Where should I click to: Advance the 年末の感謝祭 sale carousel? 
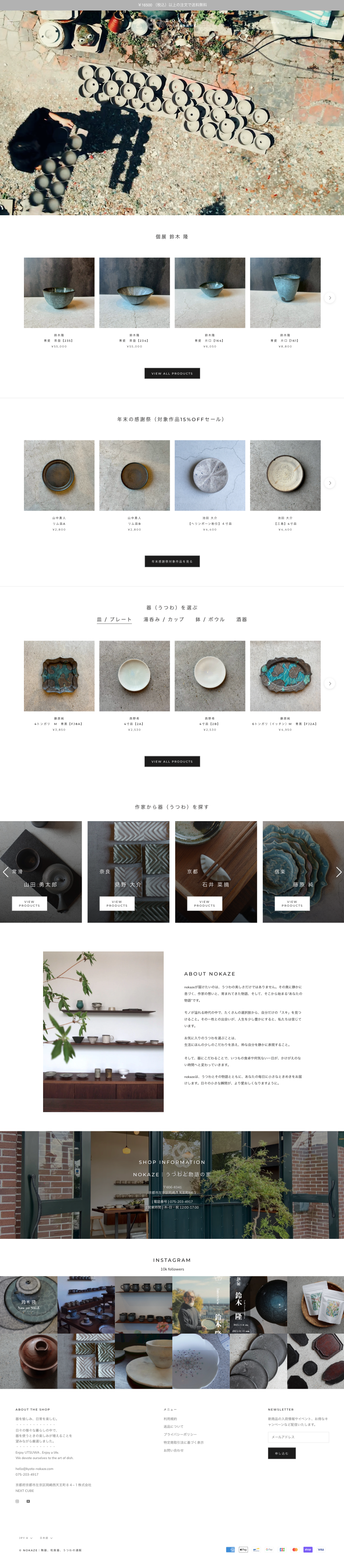(330, 483)
